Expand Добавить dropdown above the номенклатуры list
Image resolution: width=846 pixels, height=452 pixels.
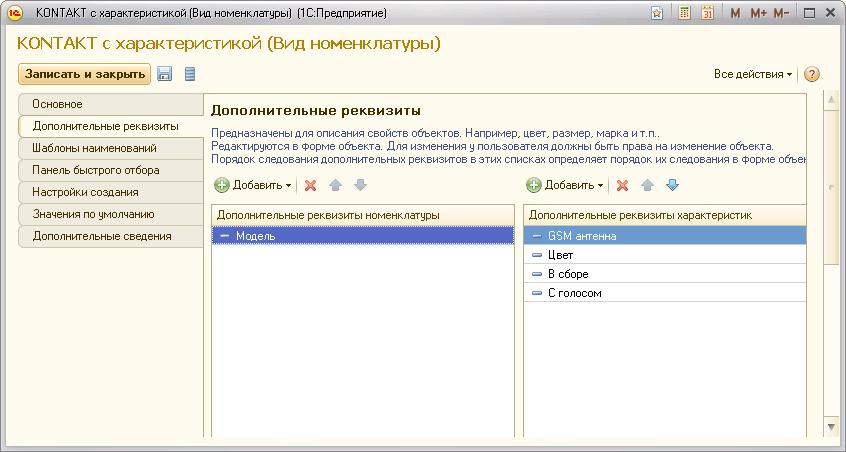tap(254, 185)
